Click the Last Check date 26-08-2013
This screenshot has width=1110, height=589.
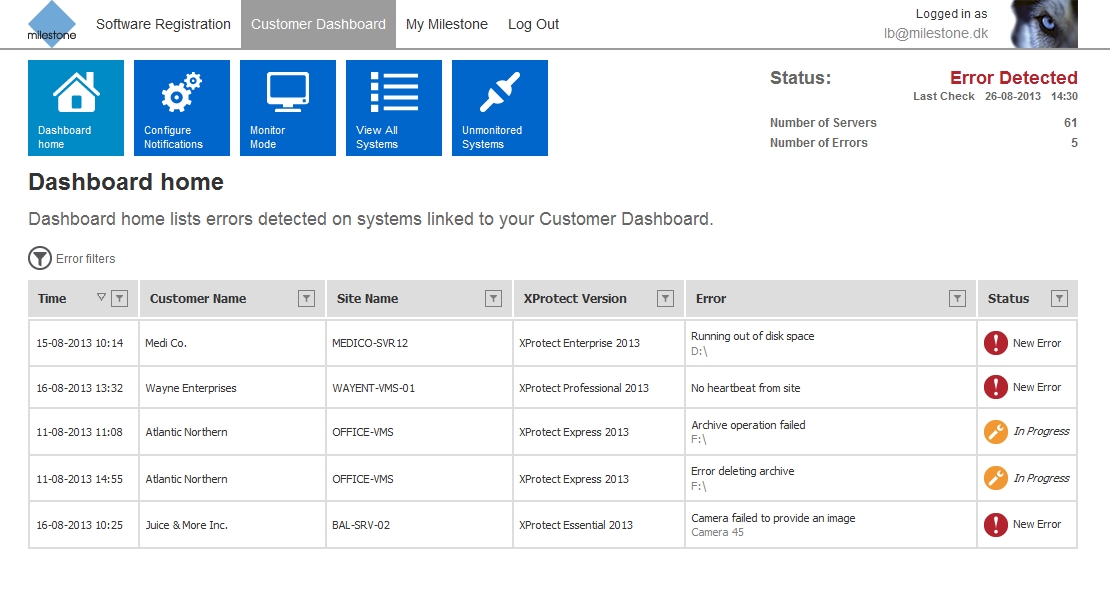tap(1013, 96)
